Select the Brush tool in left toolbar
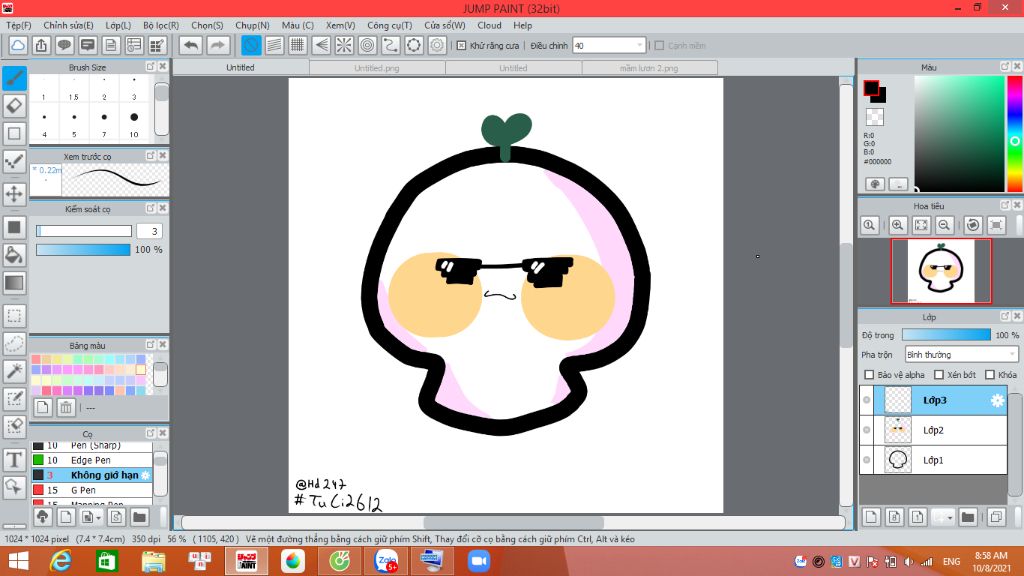This screenshot has width=1024, height=576. pos(14,78)
